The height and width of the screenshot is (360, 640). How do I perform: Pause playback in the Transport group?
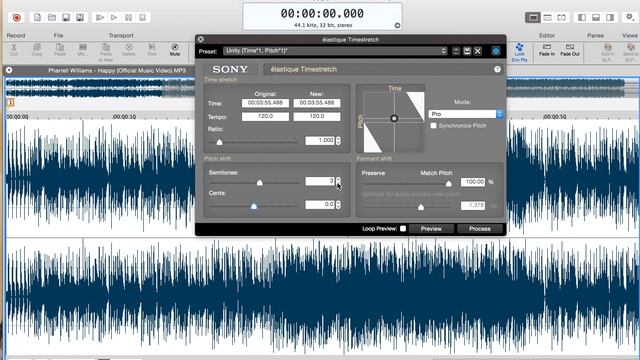click(x=128, y=17)
